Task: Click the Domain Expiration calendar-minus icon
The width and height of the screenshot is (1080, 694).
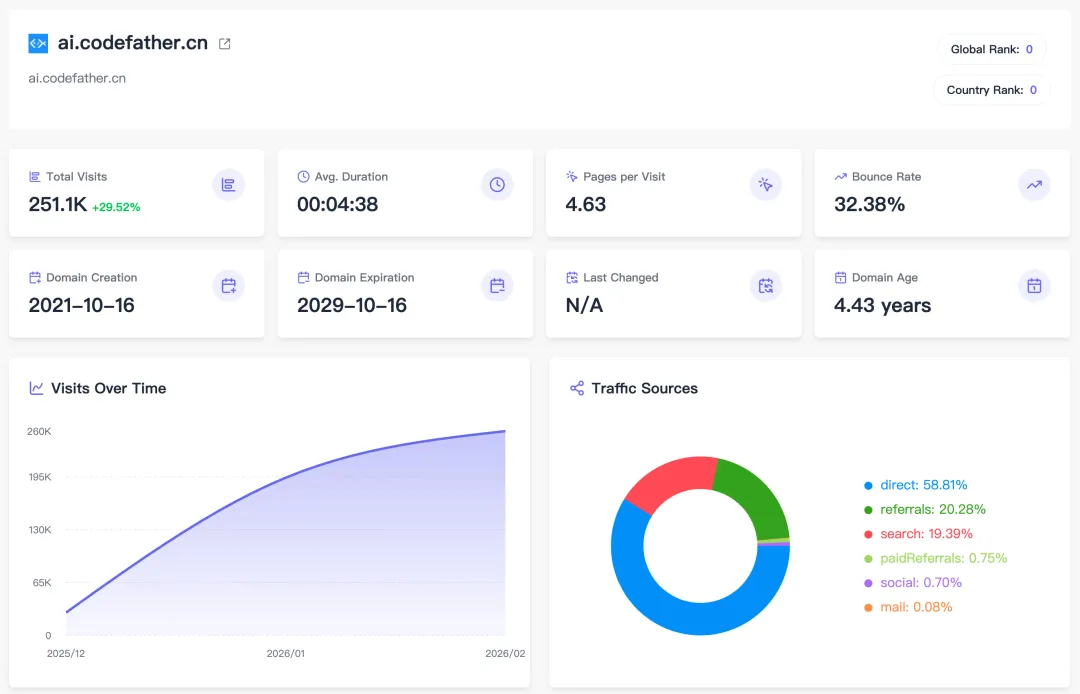Action: [497, 286]
